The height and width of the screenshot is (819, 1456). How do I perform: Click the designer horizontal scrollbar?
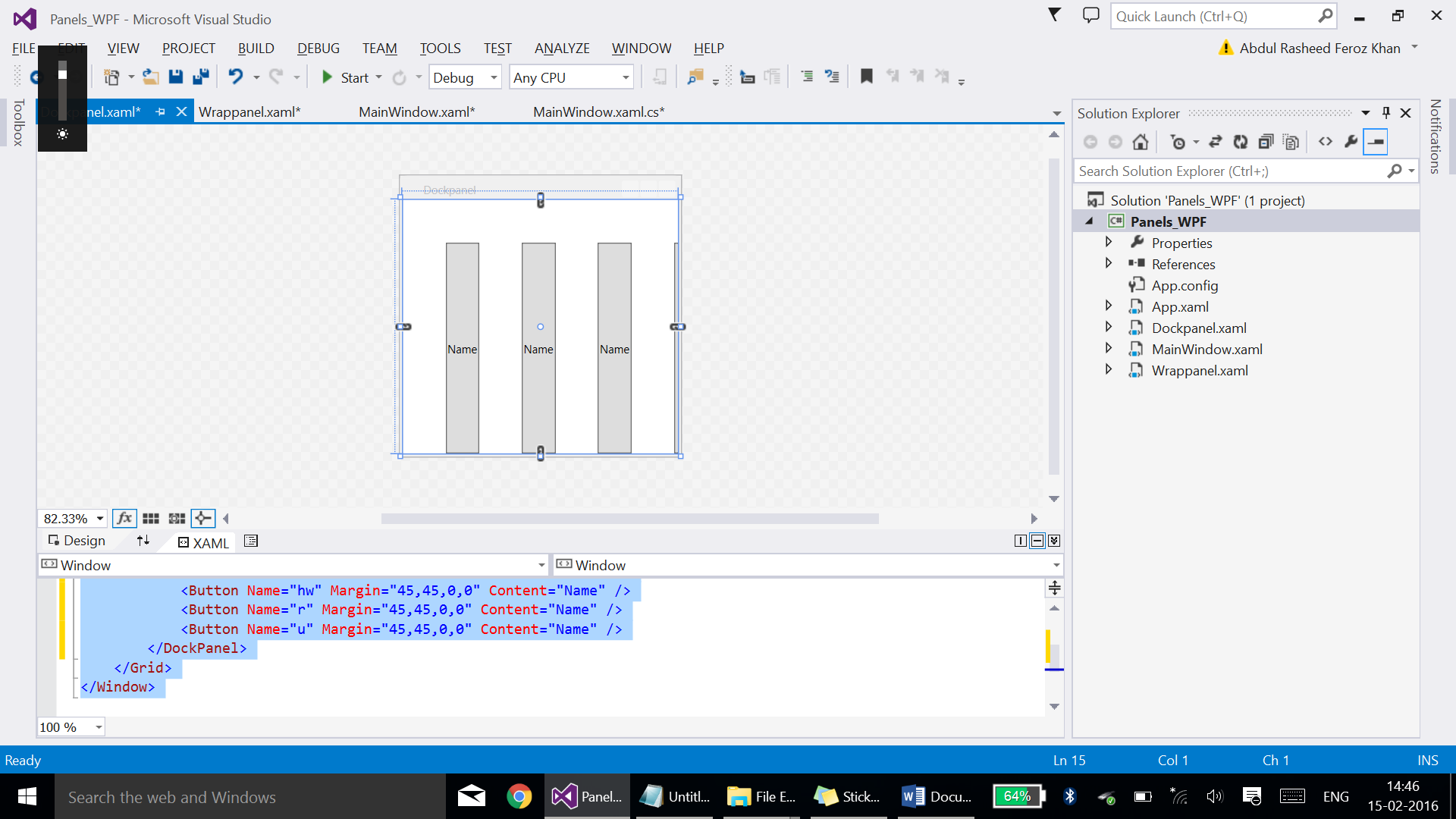[x=629, y=519]
